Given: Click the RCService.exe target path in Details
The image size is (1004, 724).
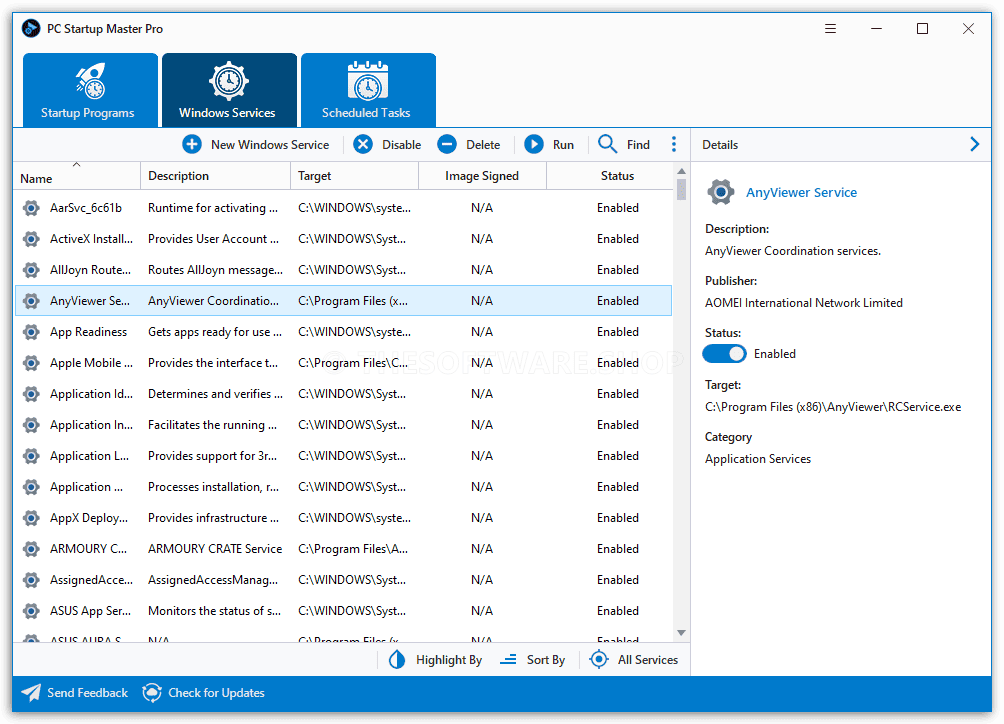Looking at the screenshot, I should (833, 407).
